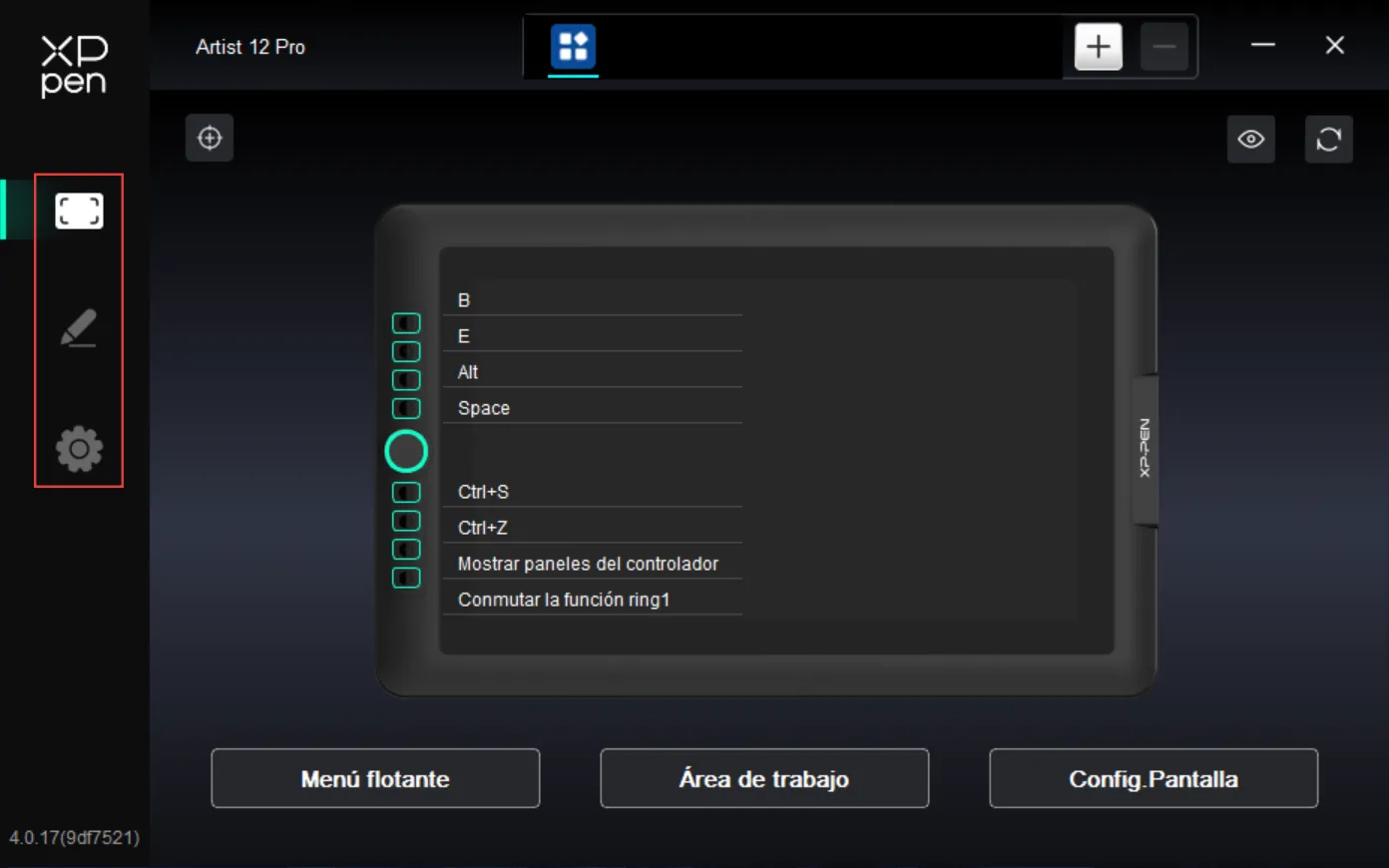Open the Ctrl+Z shortcut key setting

tap(593, 527)
